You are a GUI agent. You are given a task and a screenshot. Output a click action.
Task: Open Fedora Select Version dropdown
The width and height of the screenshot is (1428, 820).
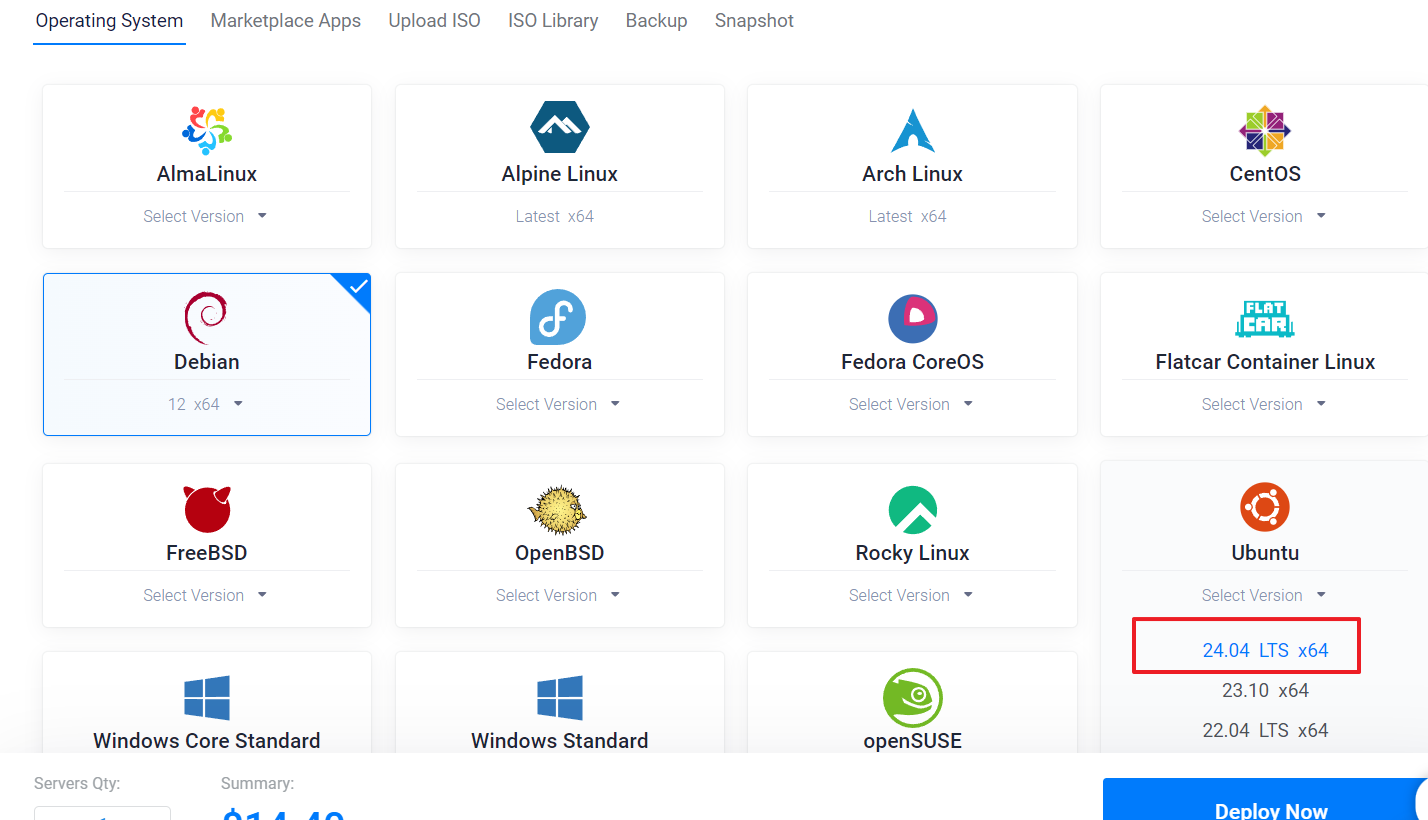point(560,404)
